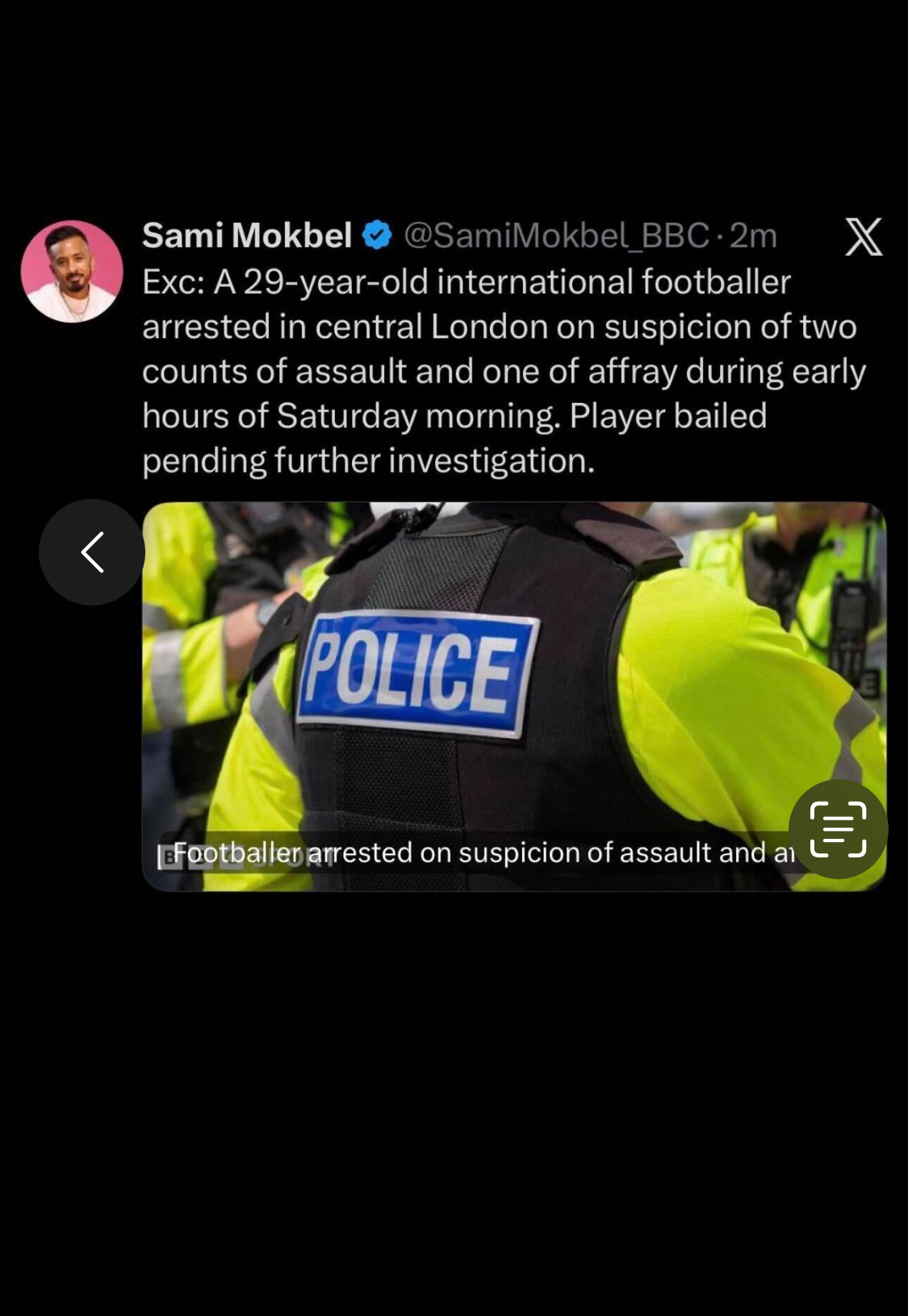Image resolution: width=908 pixels, height=1316 pixels.
Task: Open the Sami Mokbel display name
Action: (x=247, y=236)
